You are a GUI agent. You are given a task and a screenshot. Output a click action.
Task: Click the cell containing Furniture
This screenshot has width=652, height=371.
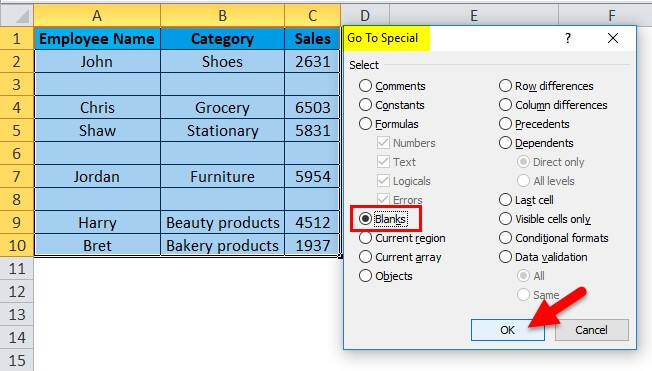[222, 177]
